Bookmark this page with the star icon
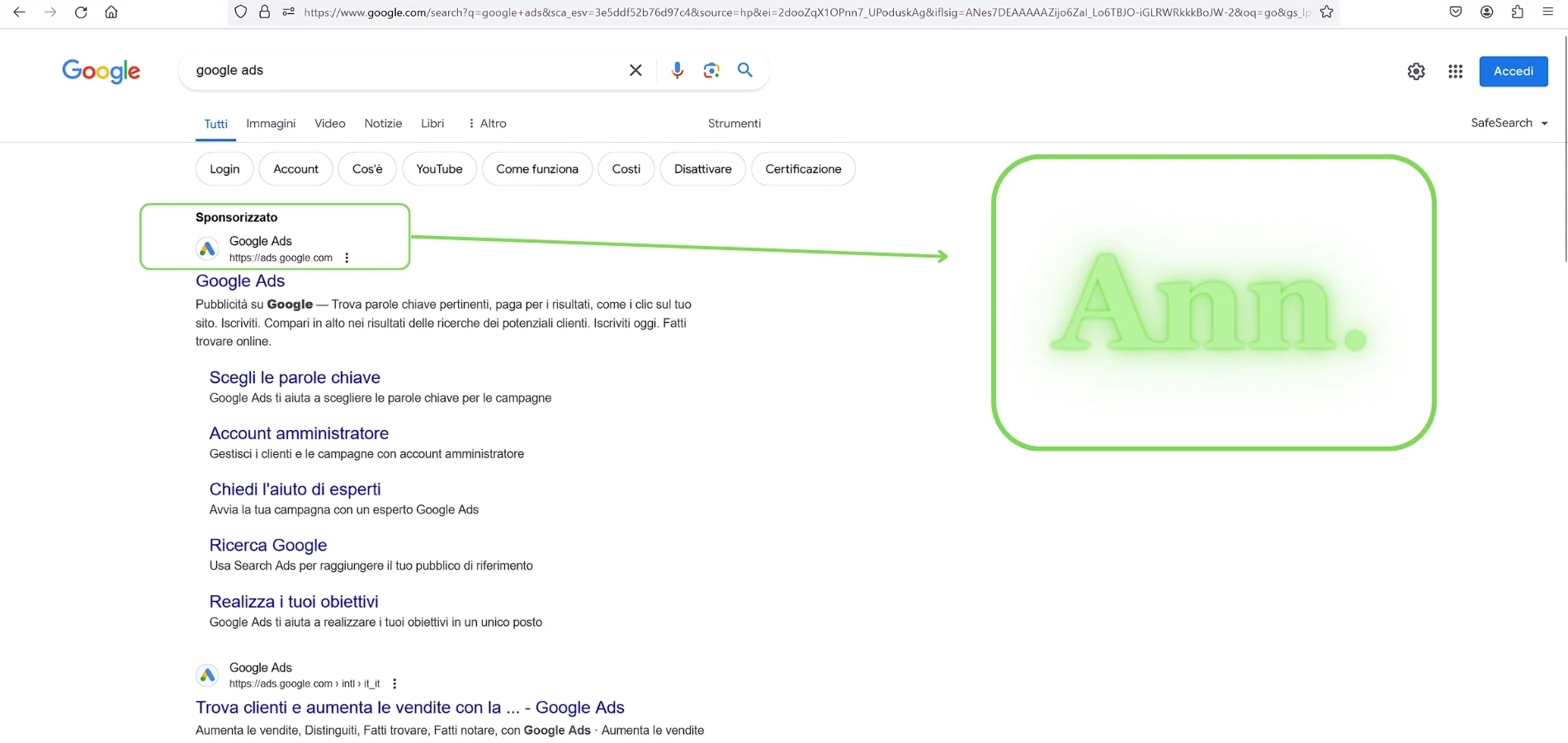This screenshot has width=1568, height=743. pos(1327,12)
